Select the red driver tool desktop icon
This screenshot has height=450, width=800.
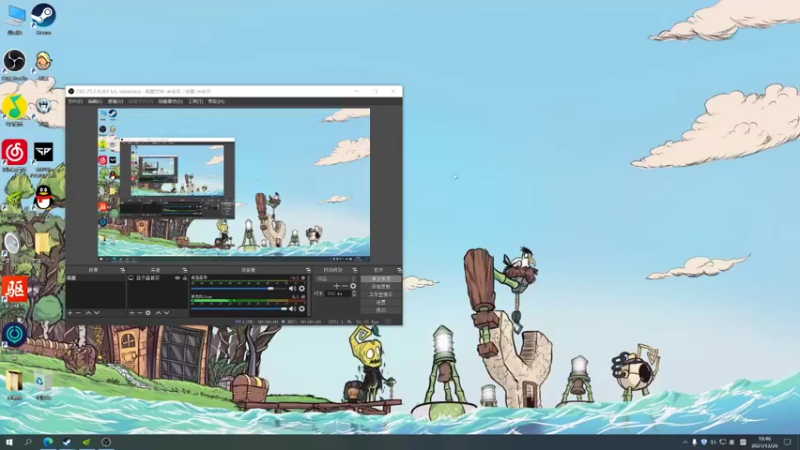click(14, 291)
